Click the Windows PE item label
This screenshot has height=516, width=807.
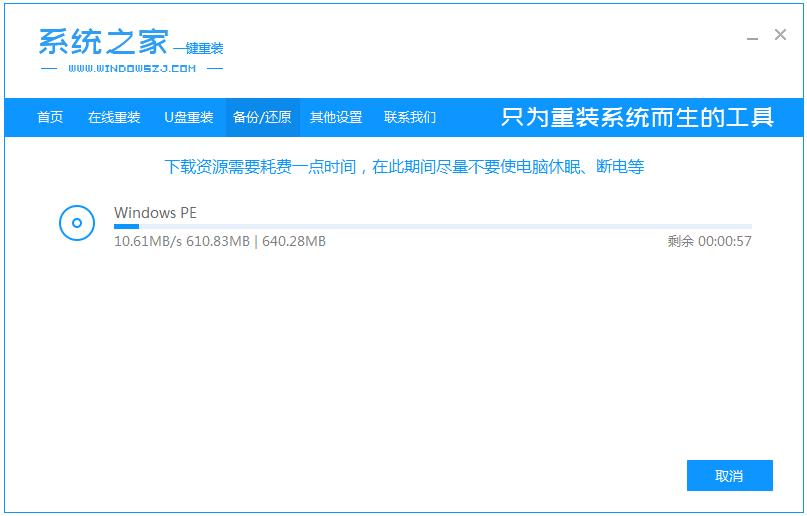click(155, 212)
